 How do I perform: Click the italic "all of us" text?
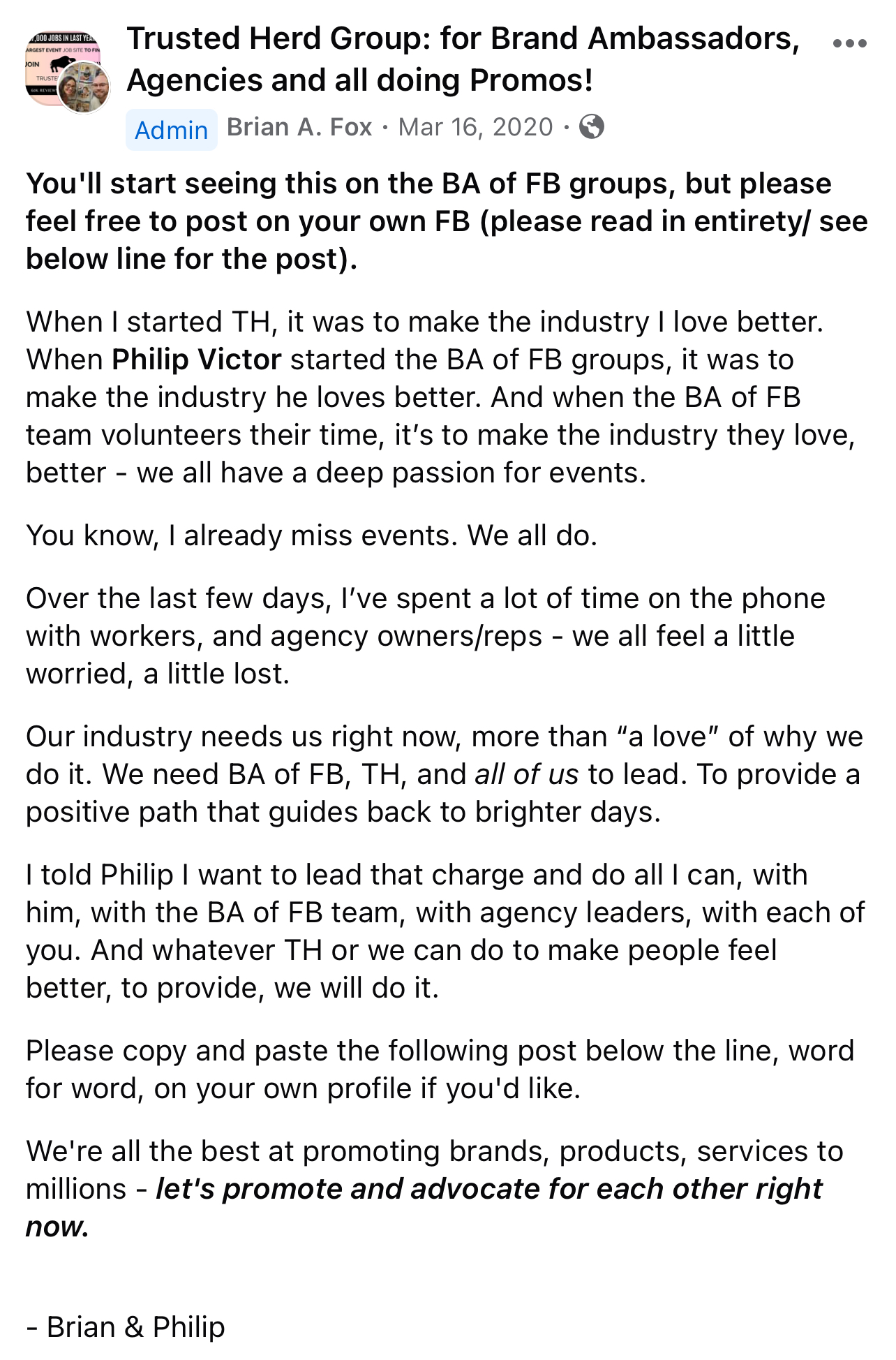(526, 774)
